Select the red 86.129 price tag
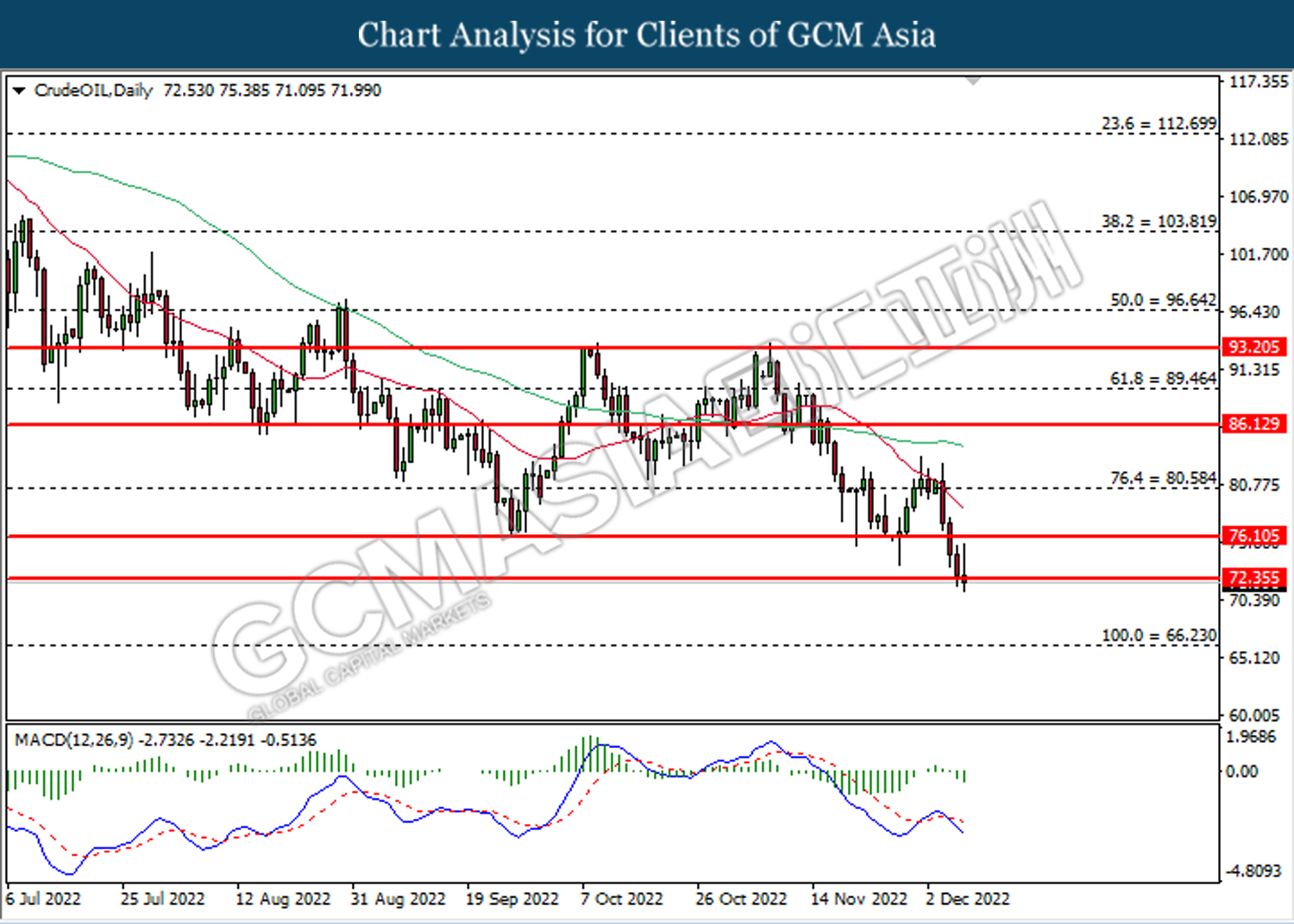Viewport: 1294px width, 924px height. 1254,424
